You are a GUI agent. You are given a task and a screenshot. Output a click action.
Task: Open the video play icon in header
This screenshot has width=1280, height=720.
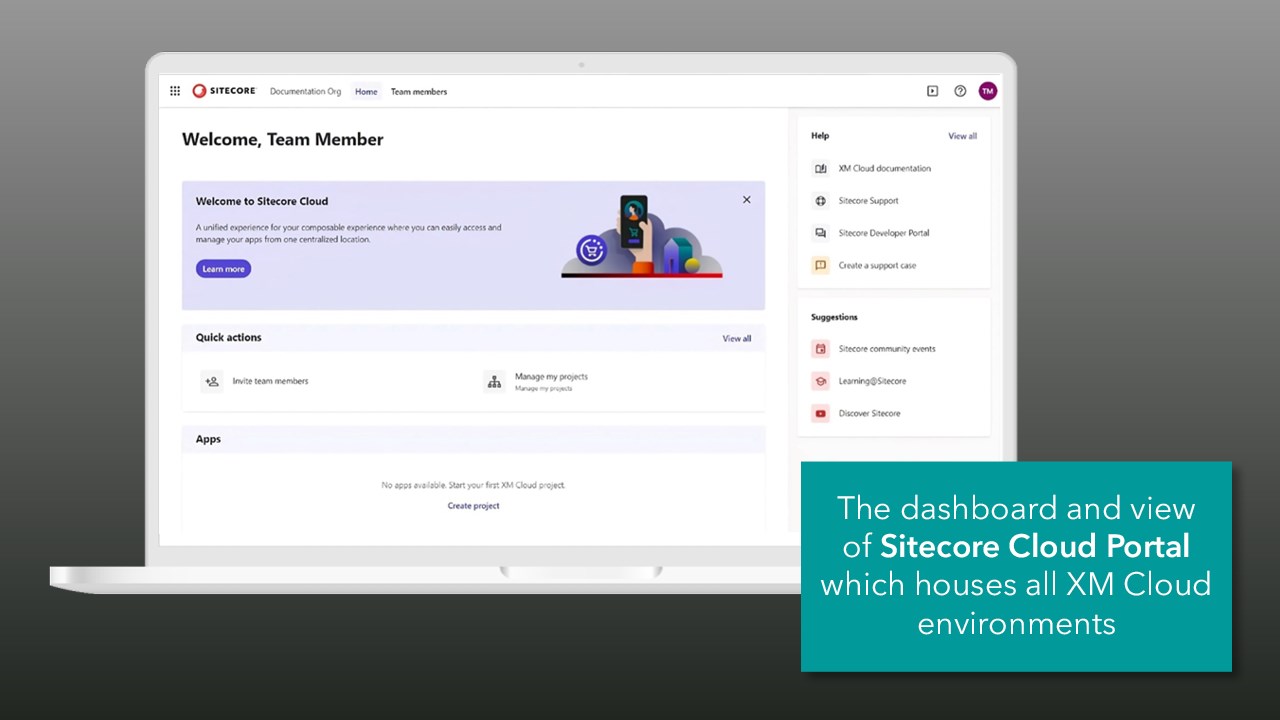click(932, 91)
